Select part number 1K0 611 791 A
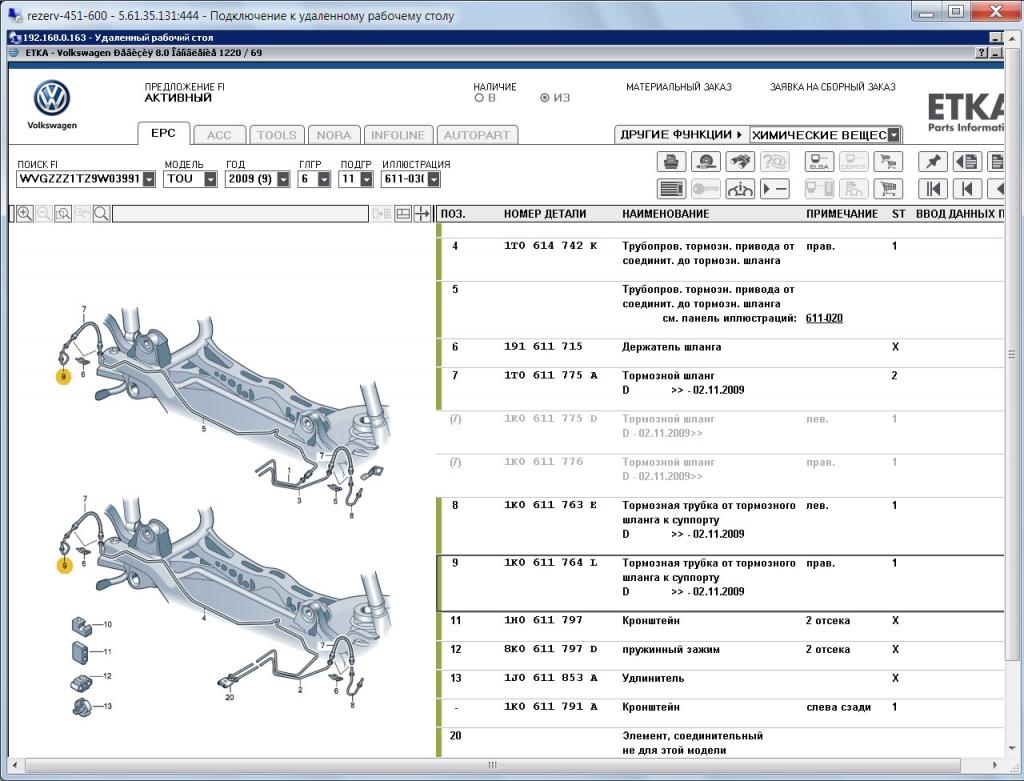Viewport: 1024px width, 781px height. [551, 707]
